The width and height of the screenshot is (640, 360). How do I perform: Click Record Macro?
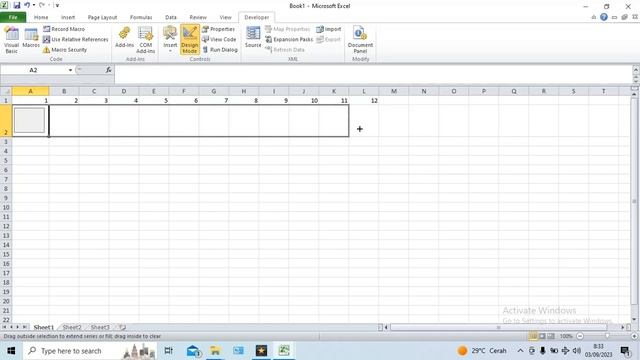(x=64, y=29)
